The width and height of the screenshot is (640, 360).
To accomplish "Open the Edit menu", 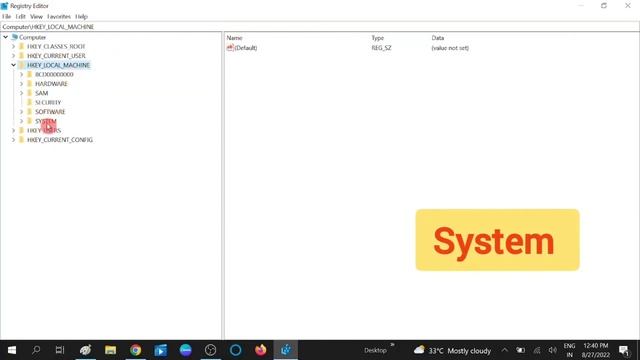I will tap(20, 16).
